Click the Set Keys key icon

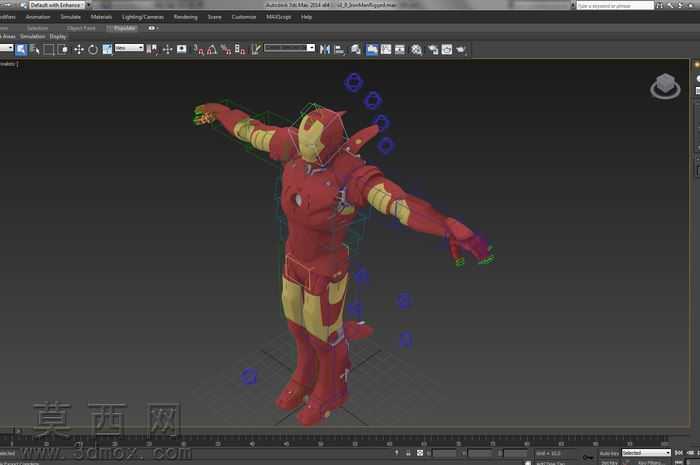click(588, 457)
